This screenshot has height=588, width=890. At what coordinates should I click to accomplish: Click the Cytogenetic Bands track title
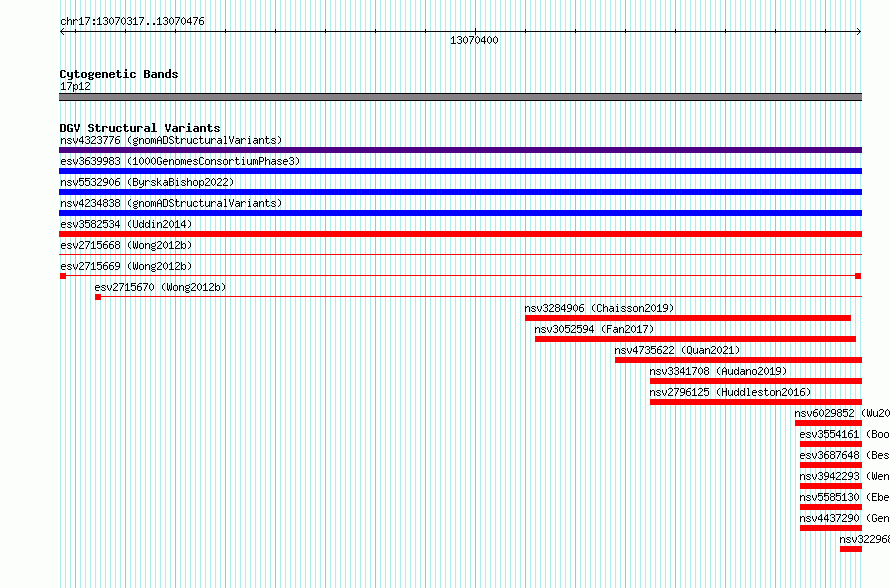[x=119, y=74]
